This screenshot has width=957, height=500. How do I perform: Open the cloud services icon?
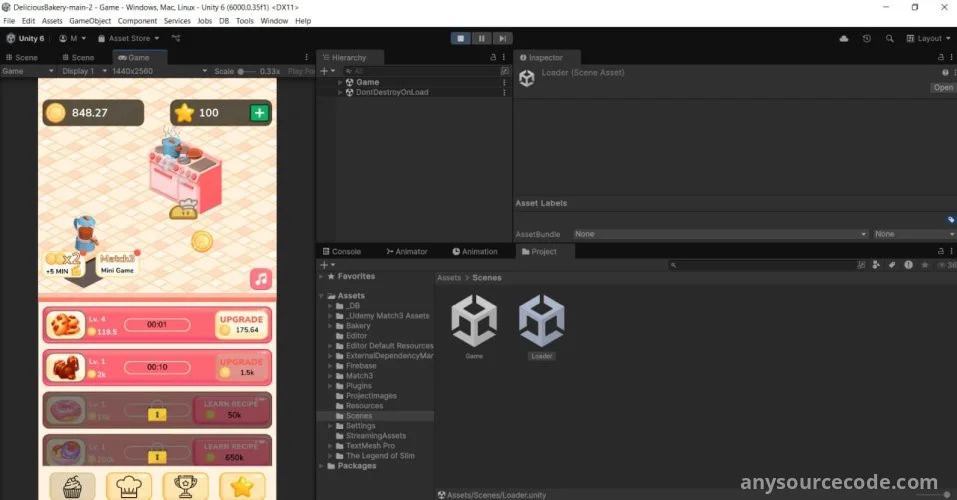(x=844, y=38)
